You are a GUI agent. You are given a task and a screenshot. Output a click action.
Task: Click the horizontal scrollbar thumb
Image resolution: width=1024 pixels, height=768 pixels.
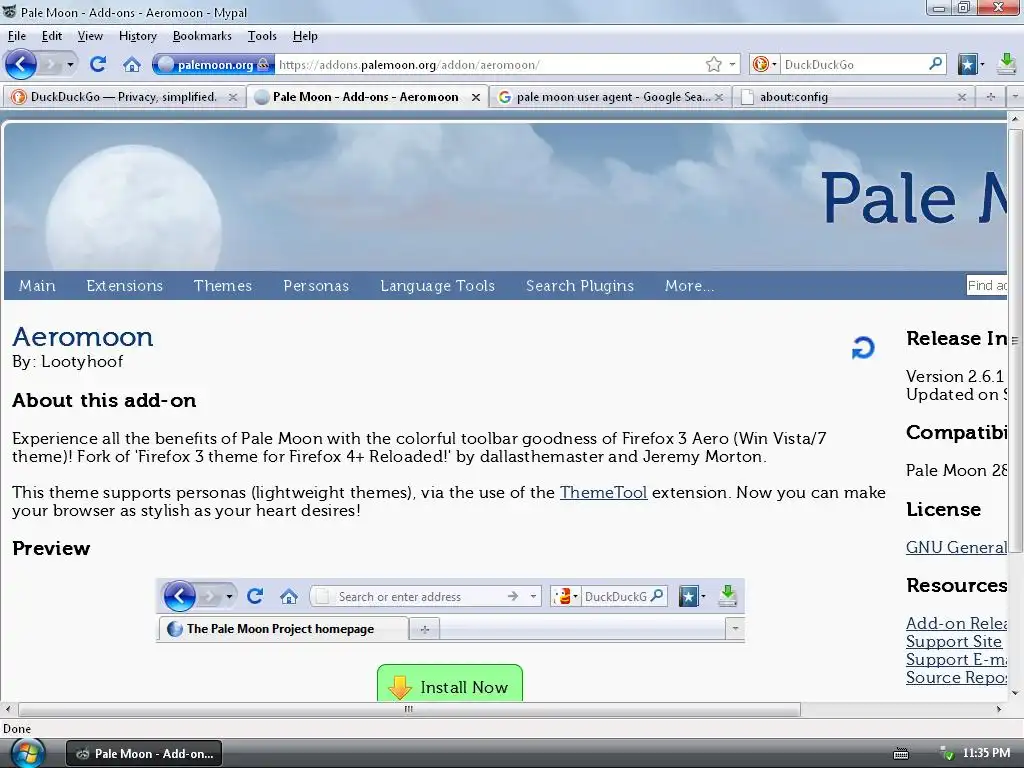pyautogui.click(x=409, y=709)
